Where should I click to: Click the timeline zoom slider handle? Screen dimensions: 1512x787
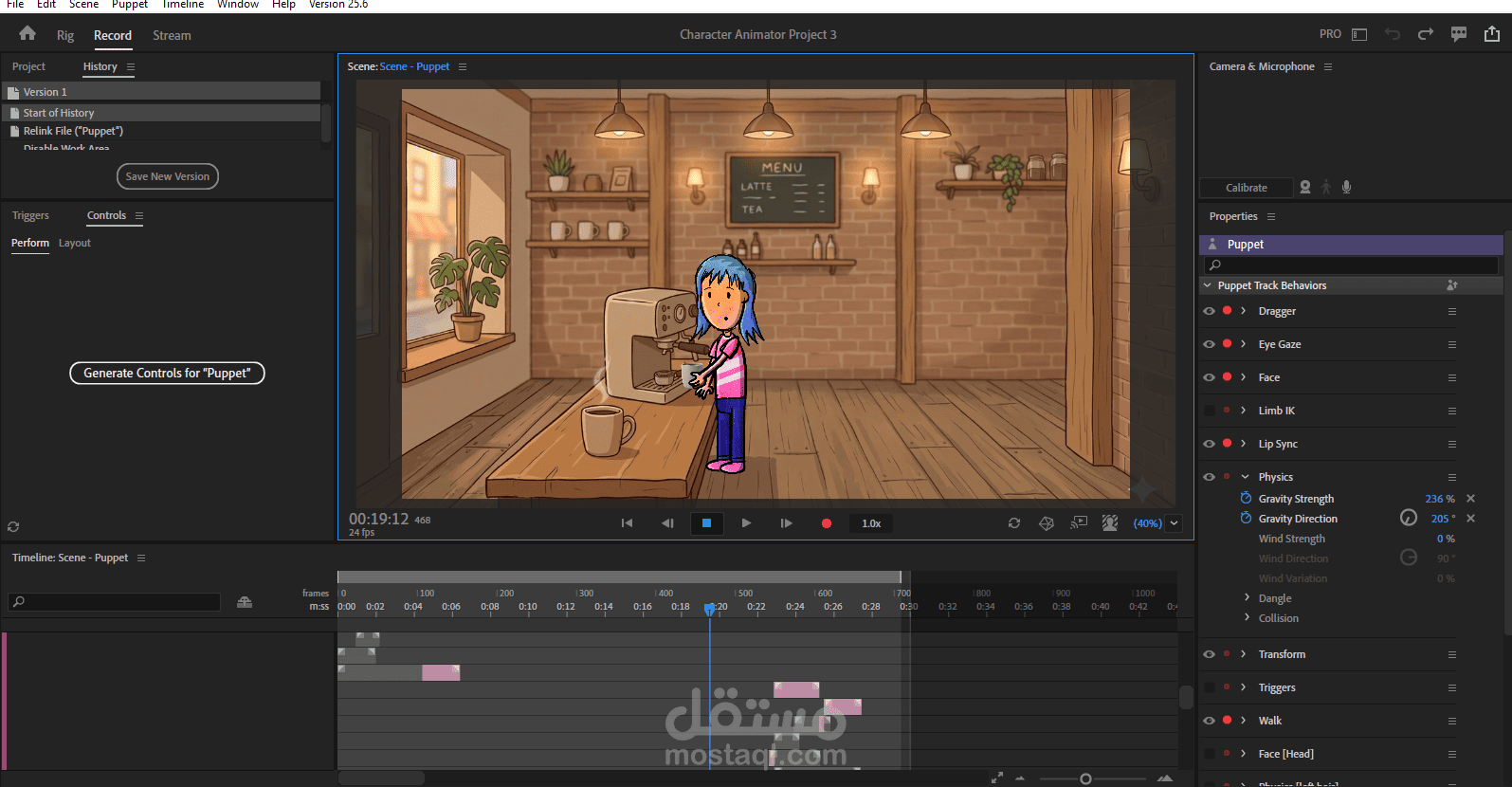pos(1085,778)
